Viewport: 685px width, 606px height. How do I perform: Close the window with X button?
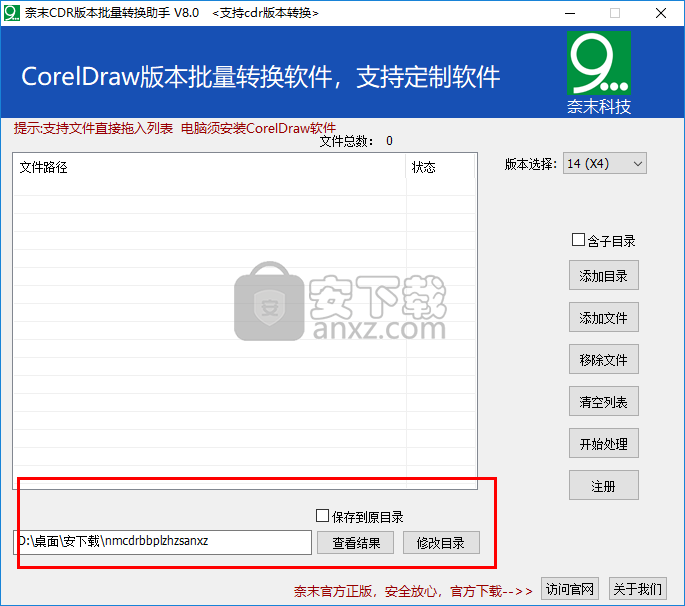click(x=661, y=13)
